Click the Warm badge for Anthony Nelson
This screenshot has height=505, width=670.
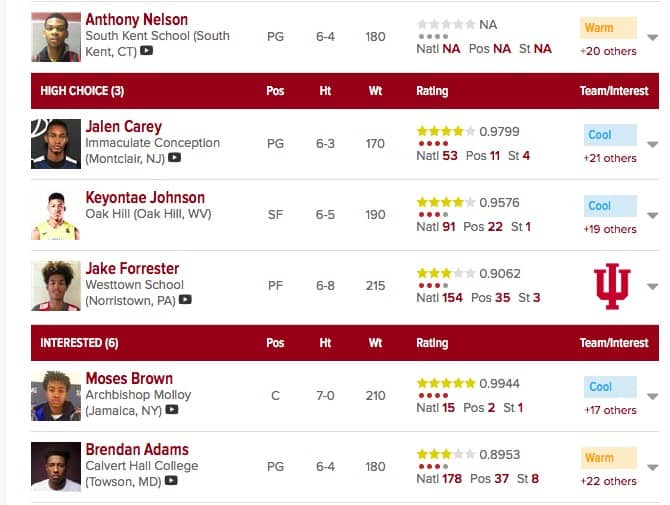(608, 28)
